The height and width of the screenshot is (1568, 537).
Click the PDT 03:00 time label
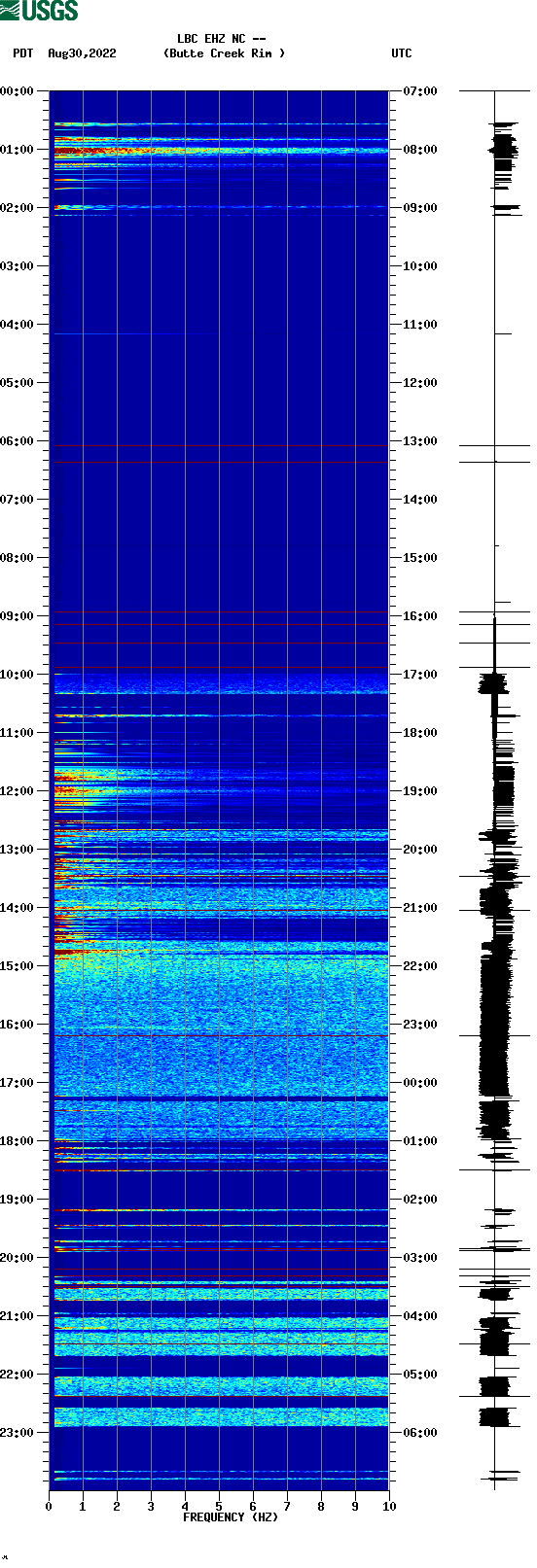(x=18, y=266)
